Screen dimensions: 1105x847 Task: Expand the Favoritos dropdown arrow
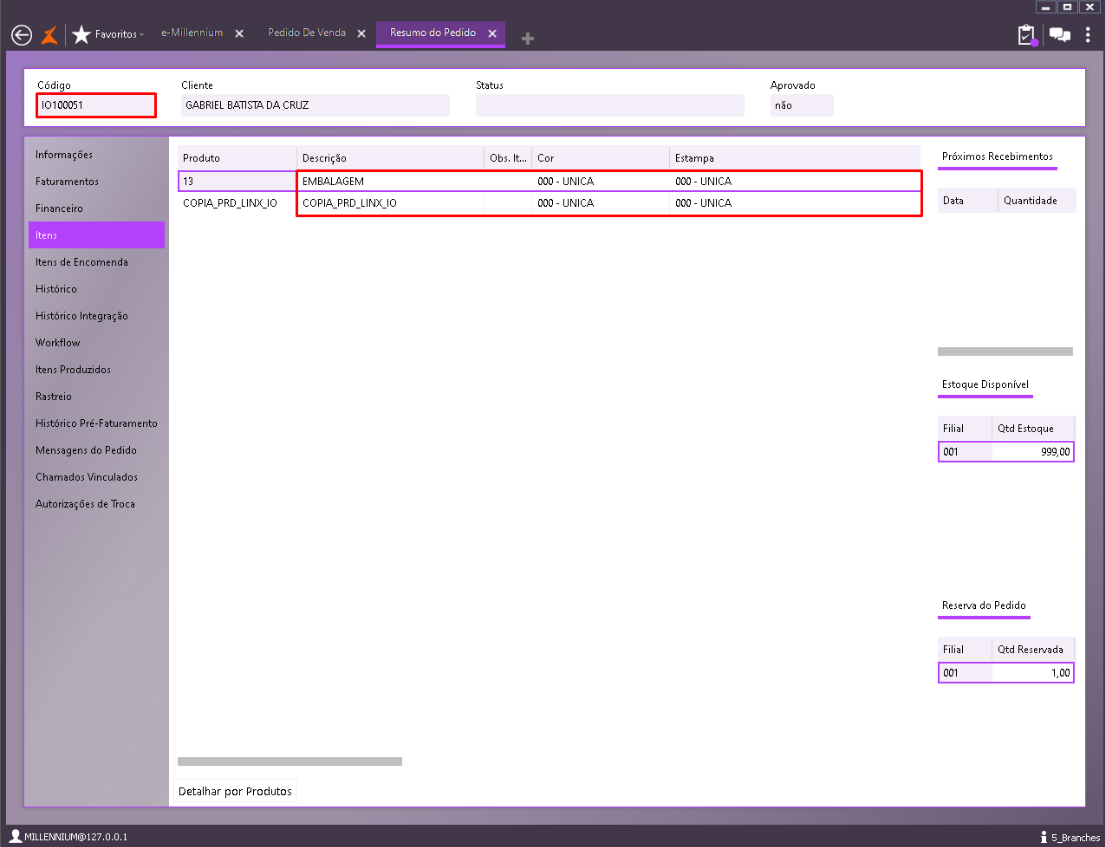tap(142, 35)
